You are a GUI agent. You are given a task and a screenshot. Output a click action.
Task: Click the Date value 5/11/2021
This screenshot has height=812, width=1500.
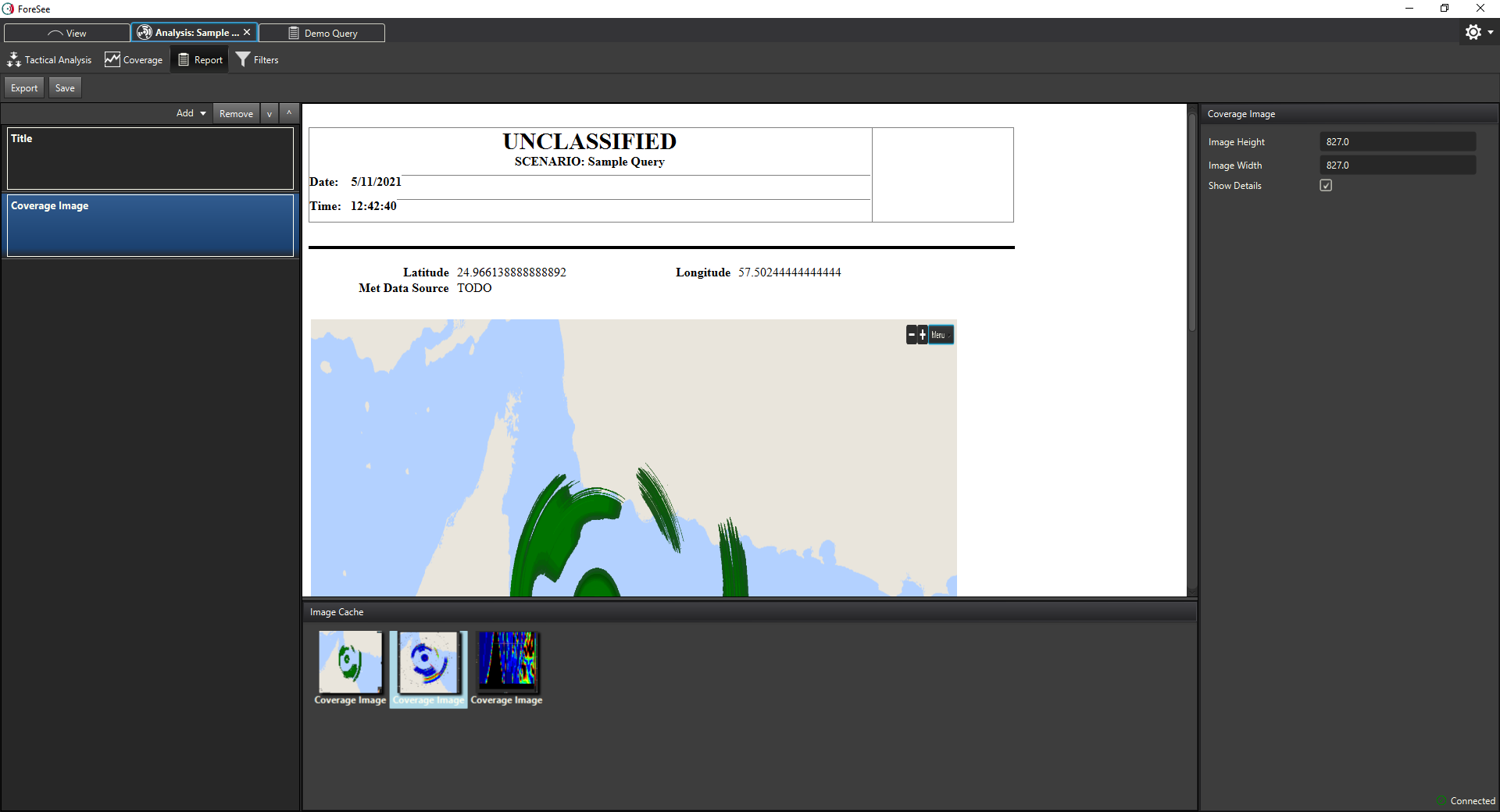(376, 182)
